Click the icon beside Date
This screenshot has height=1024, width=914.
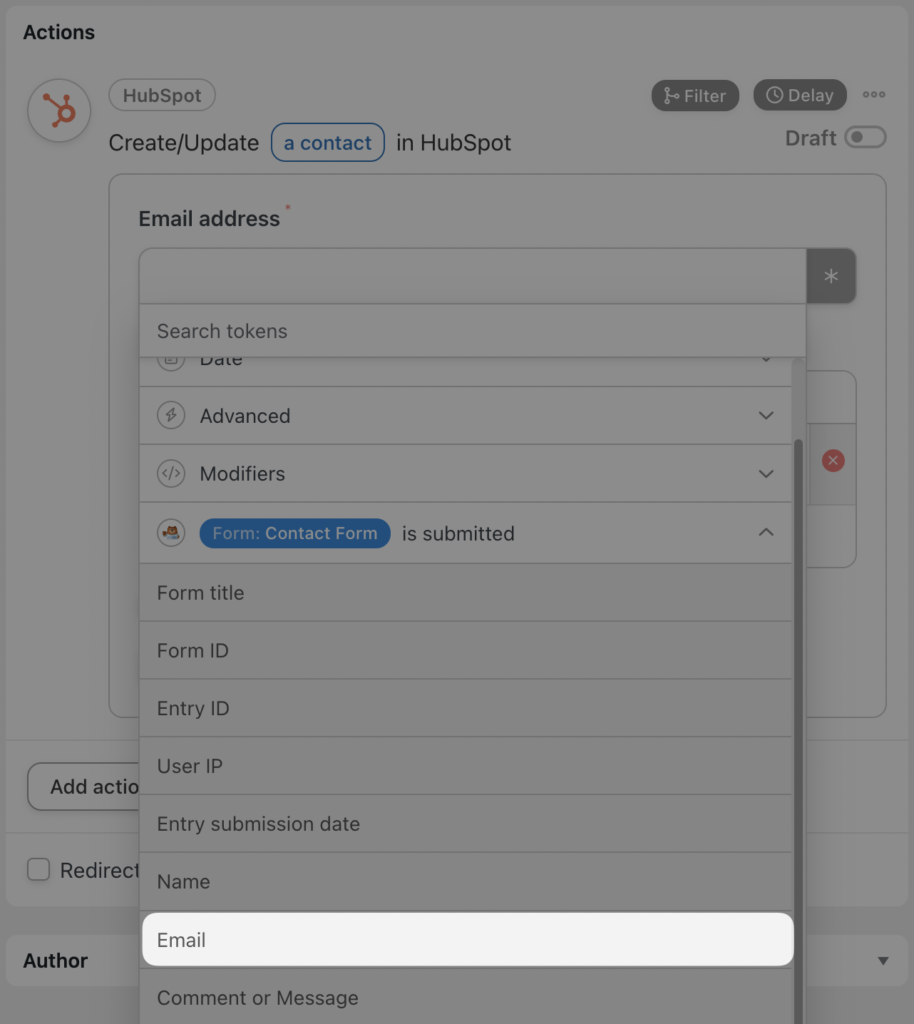[171, 358]
